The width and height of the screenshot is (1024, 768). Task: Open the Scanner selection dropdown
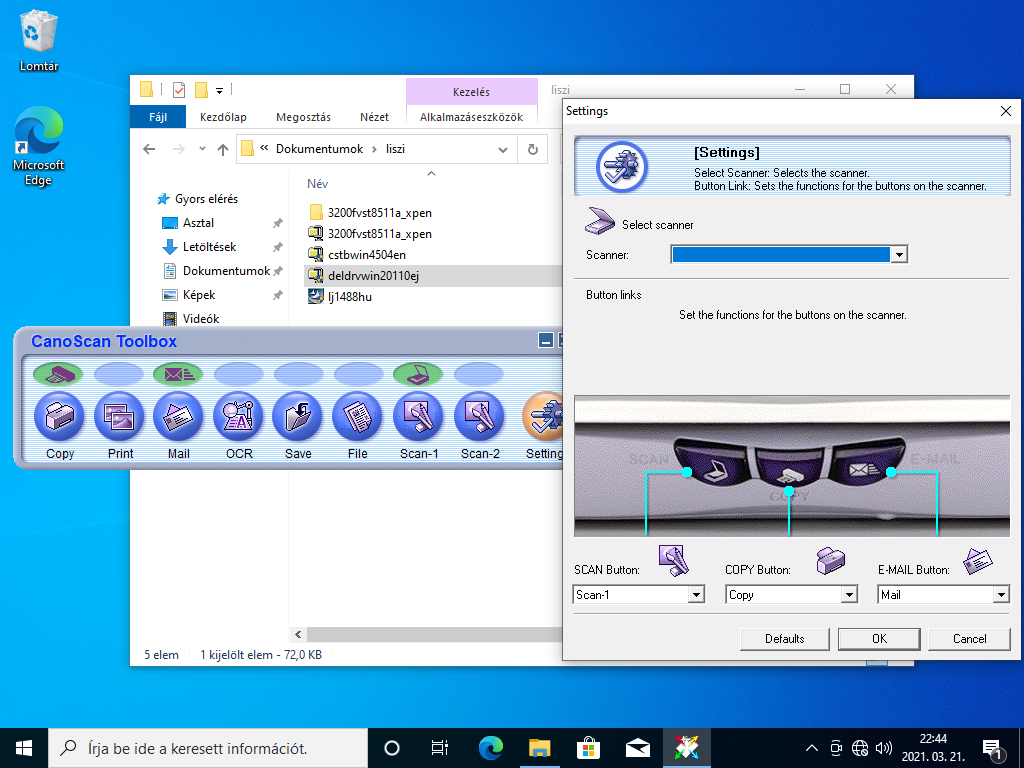899,255
